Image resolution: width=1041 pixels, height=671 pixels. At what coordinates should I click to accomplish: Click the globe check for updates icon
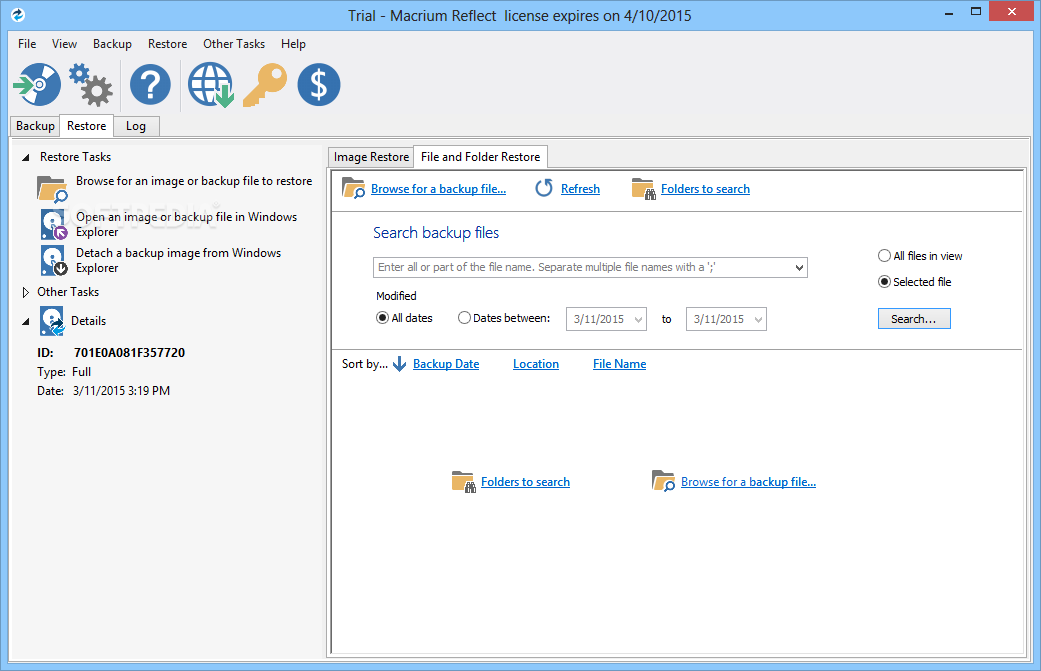click(210, 85)
